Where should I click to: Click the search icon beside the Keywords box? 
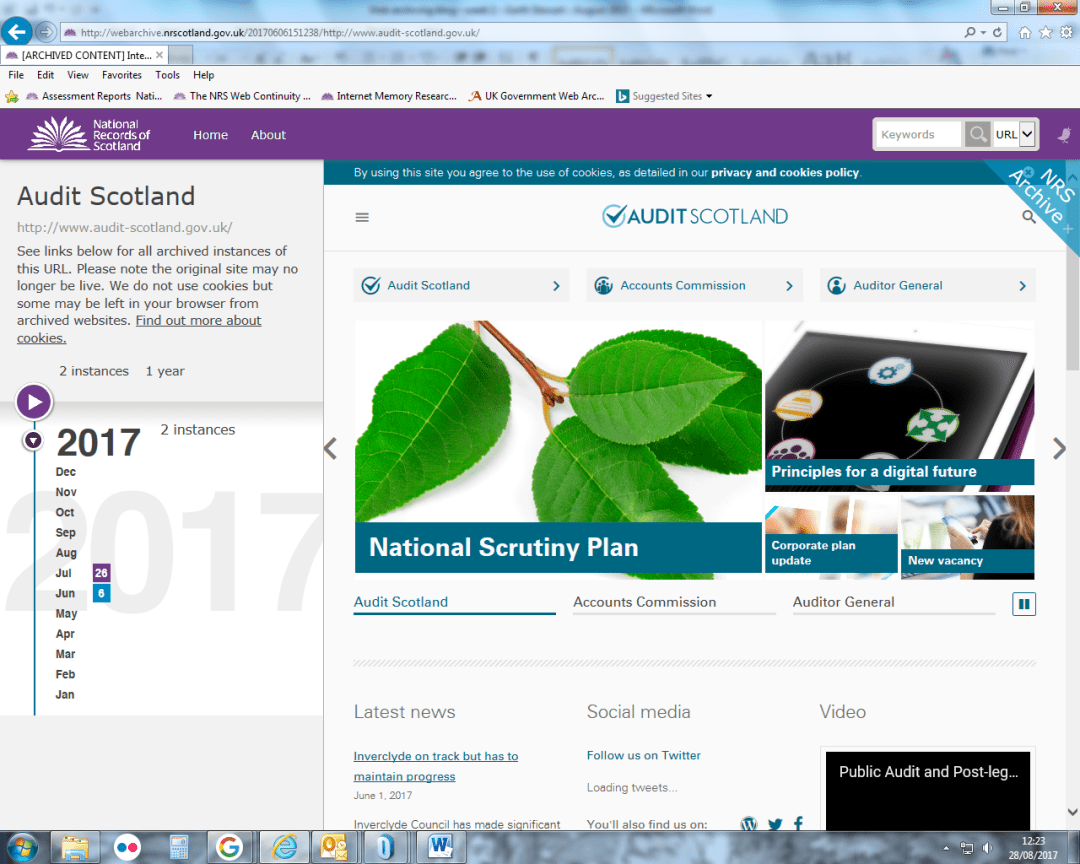[x=977, y=133]
